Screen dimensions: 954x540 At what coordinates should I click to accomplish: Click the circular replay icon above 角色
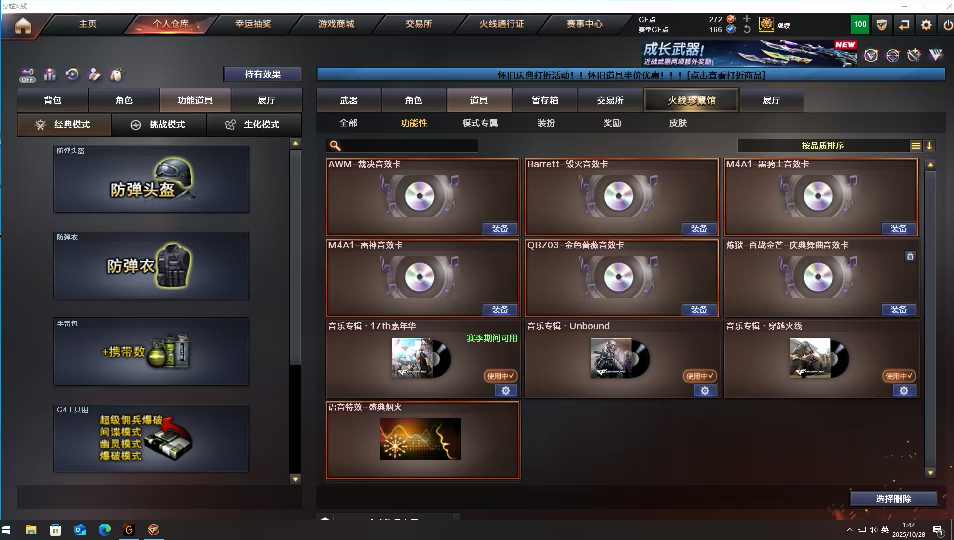click(72, 74)
